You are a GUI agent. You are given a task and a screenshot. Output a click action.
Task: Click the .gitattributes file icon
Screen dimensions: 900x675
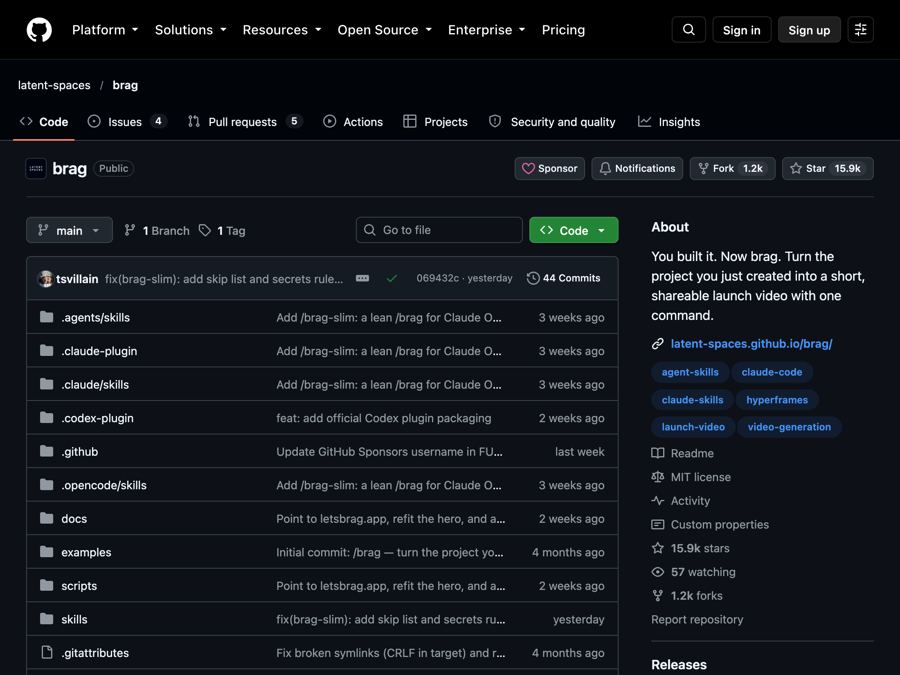pos(46,653)
